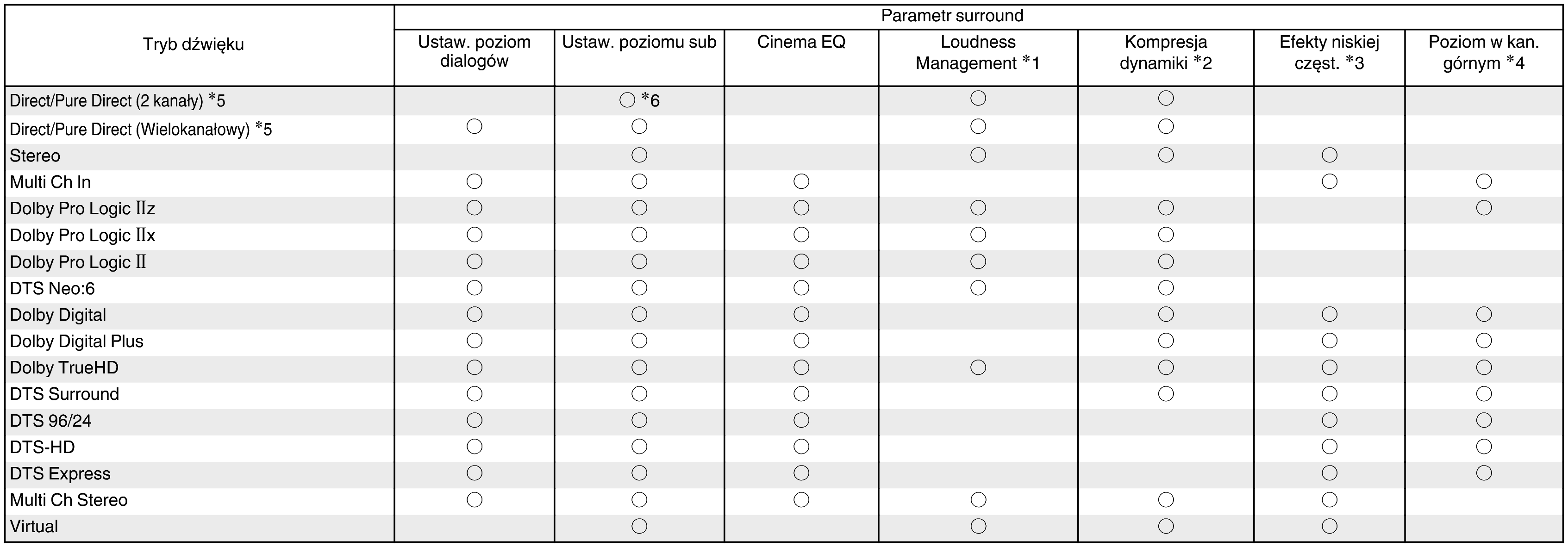Click the Dolby Digital Plus row label
1568x547 pixels.
[x=77, y=342]
